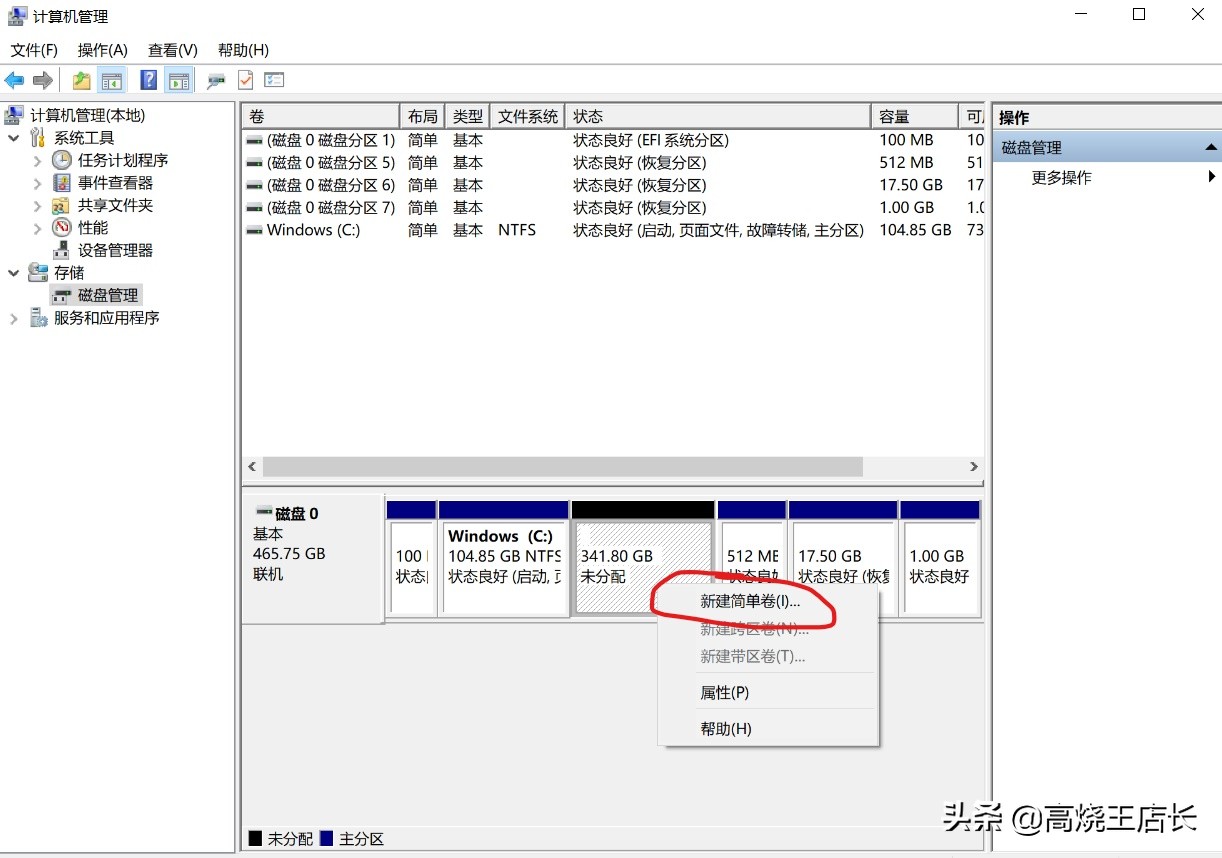Click the gray Forward arrow in toolbar

42,81
